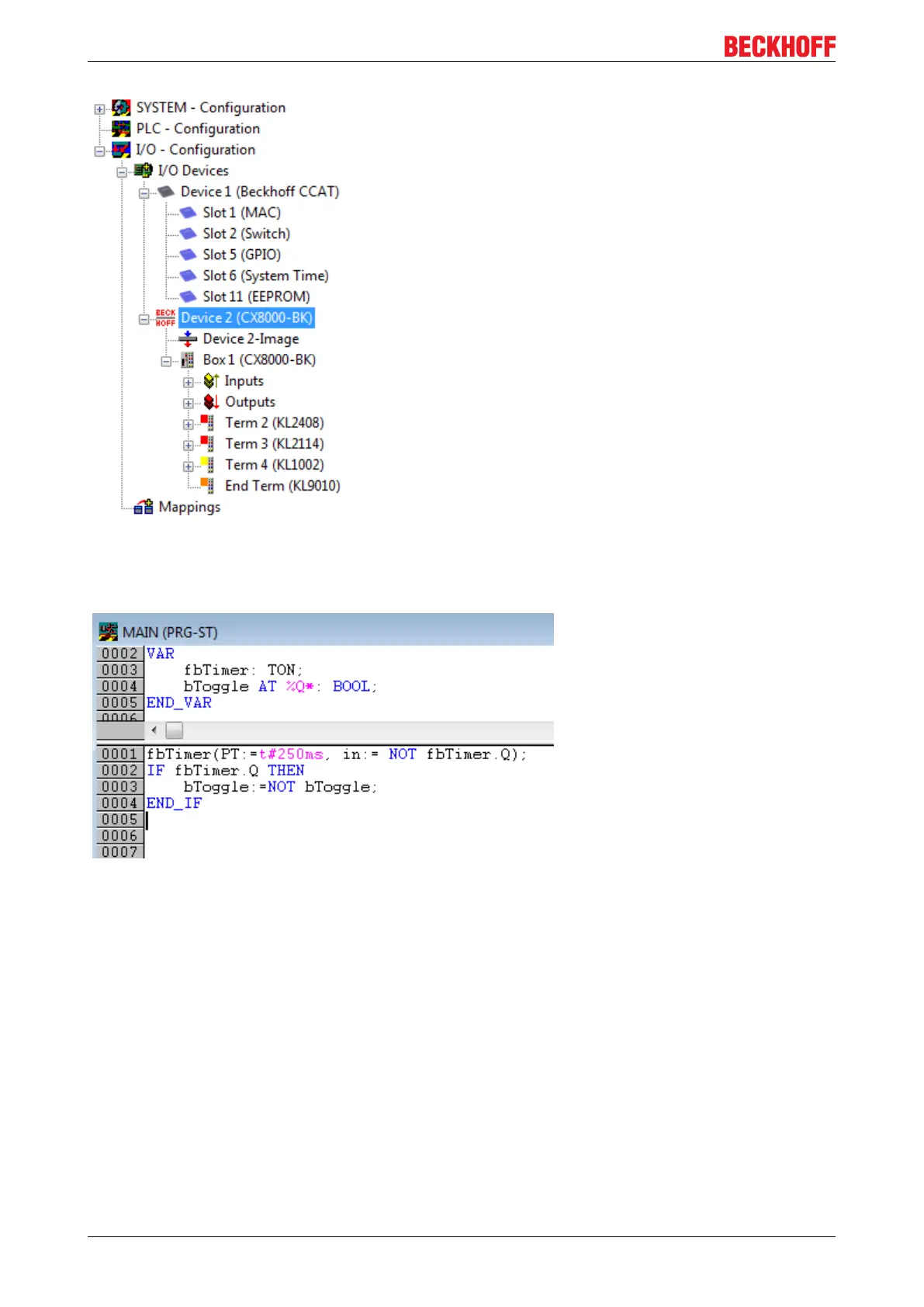Click the Mappings icon
Image resolution: width=924 pixels, height=1307 pixels.
[x=144, y=508]
